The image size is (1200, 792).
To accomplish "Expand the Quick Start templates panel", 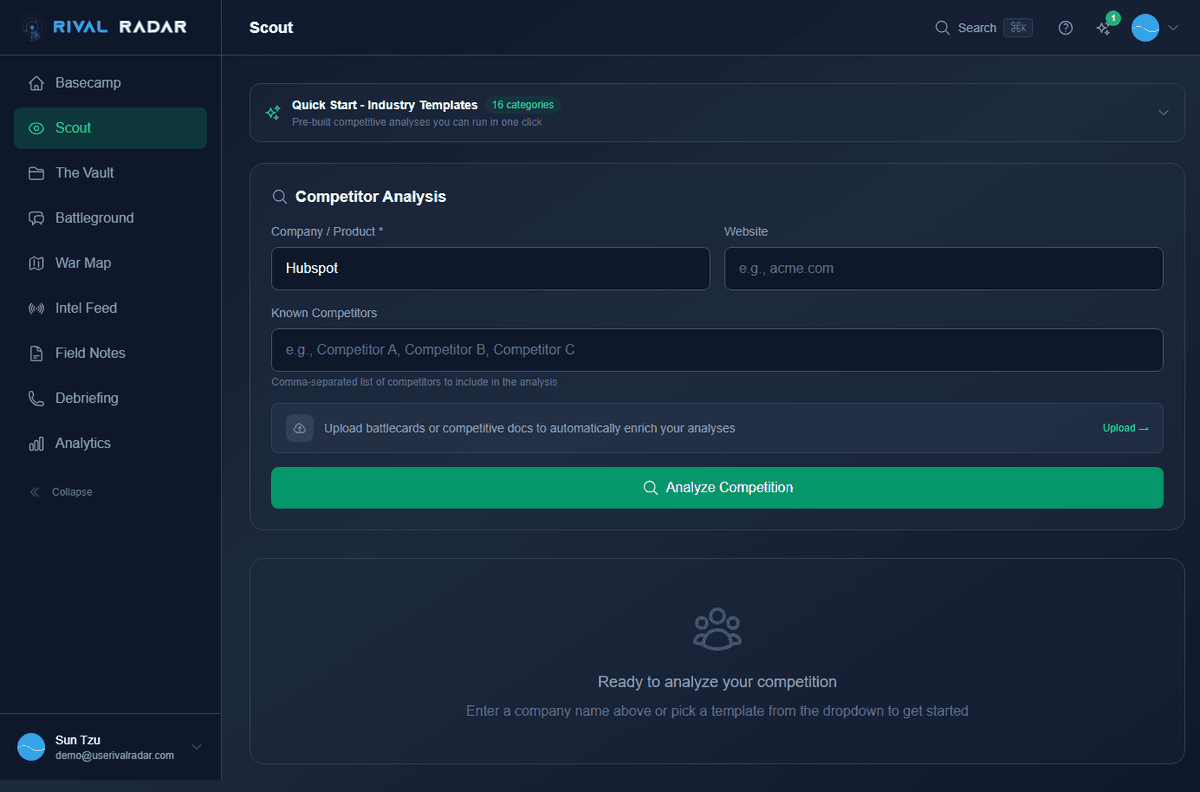I will coord(1163,113).
